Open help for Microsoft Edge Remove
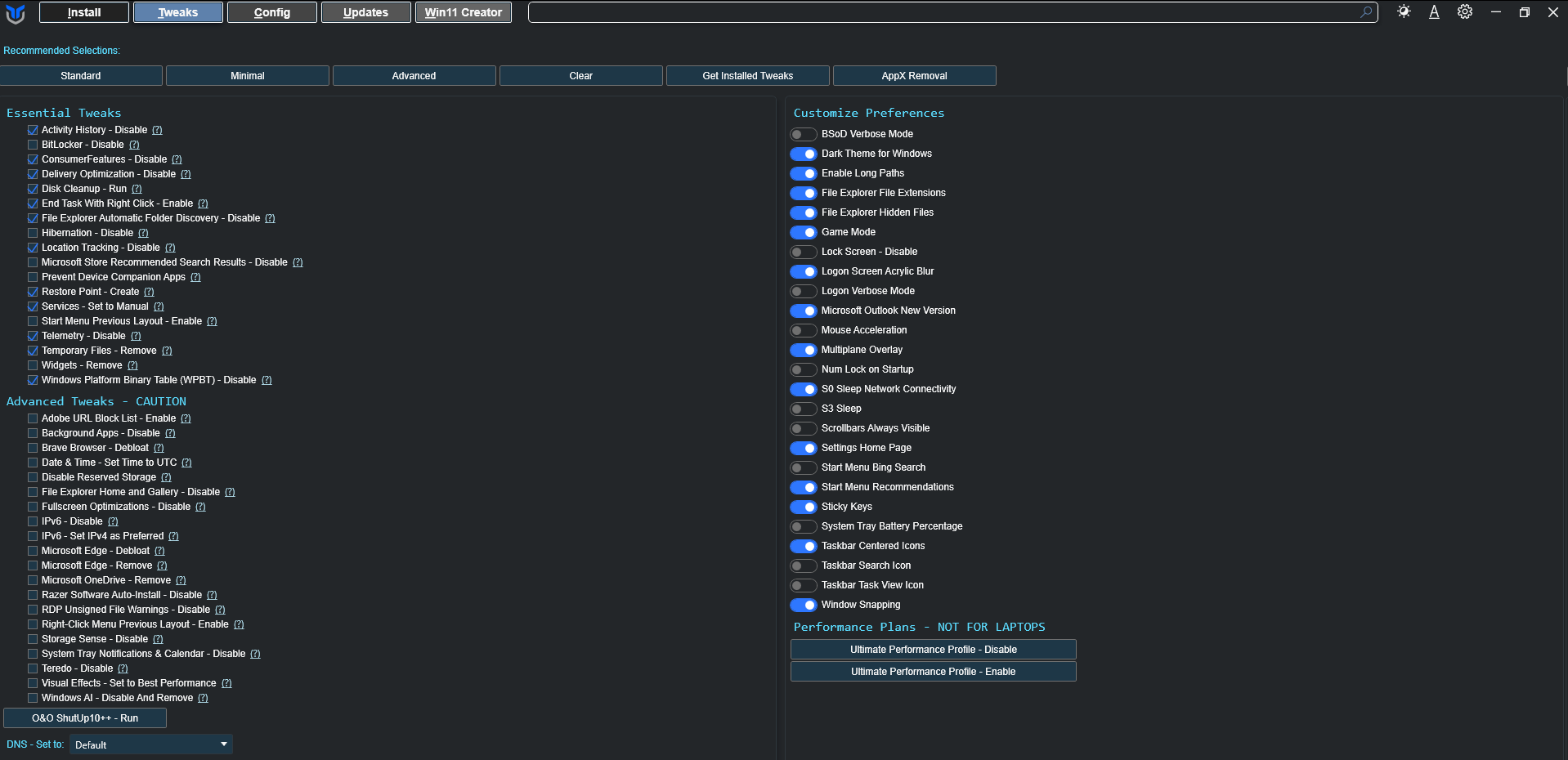Image resolution: width=1568 pixels, height=760 pixels. click(x=162, y=566)
